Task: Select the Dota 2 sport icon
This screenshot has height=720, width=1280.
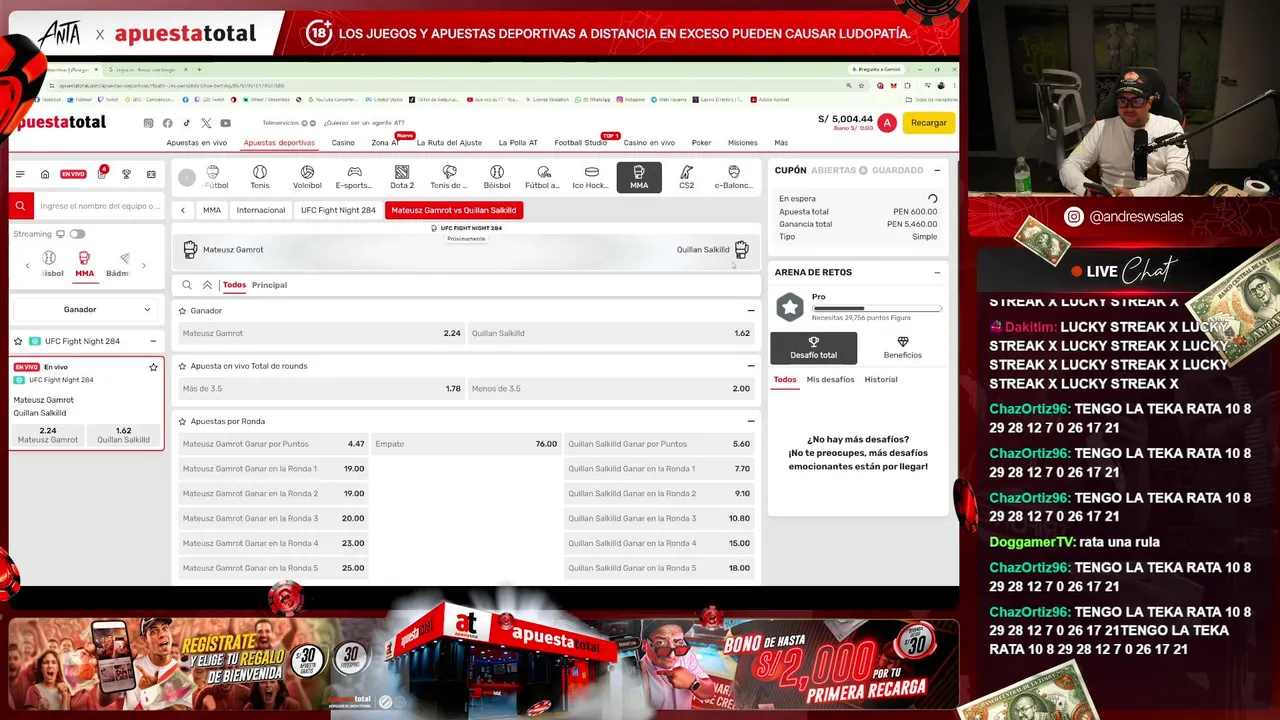Action: (402, 177)
